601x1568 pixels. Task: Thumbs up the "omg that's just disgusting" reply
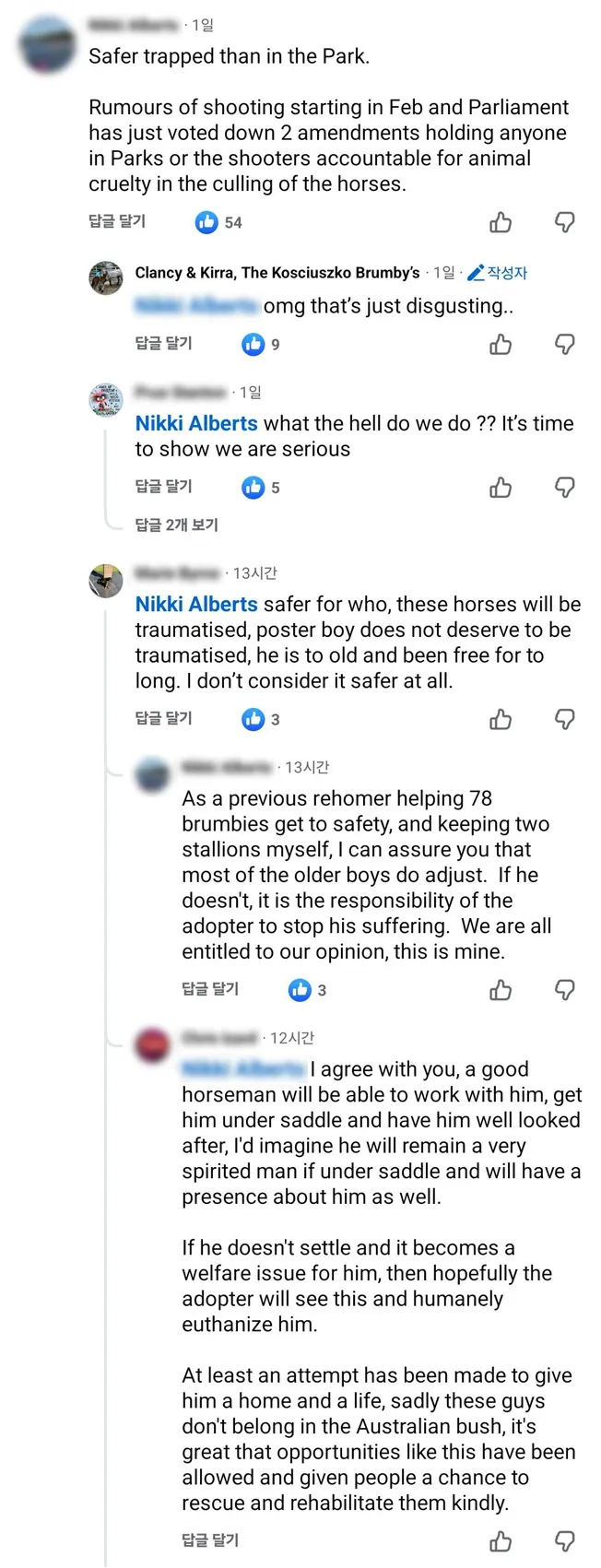[501, 345]
